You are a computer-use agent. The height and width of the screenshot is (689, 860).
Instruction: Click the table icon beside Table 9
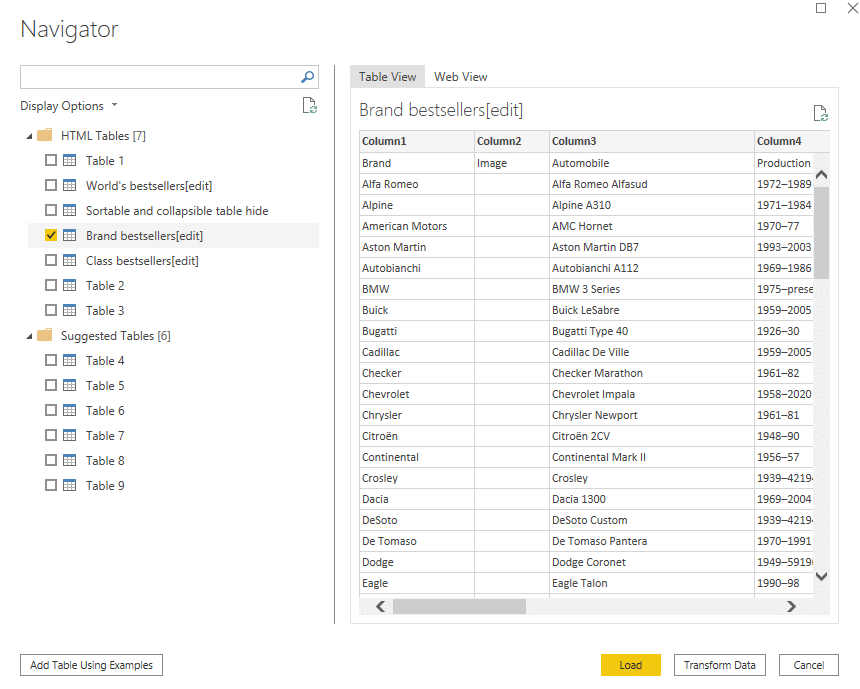70,485
